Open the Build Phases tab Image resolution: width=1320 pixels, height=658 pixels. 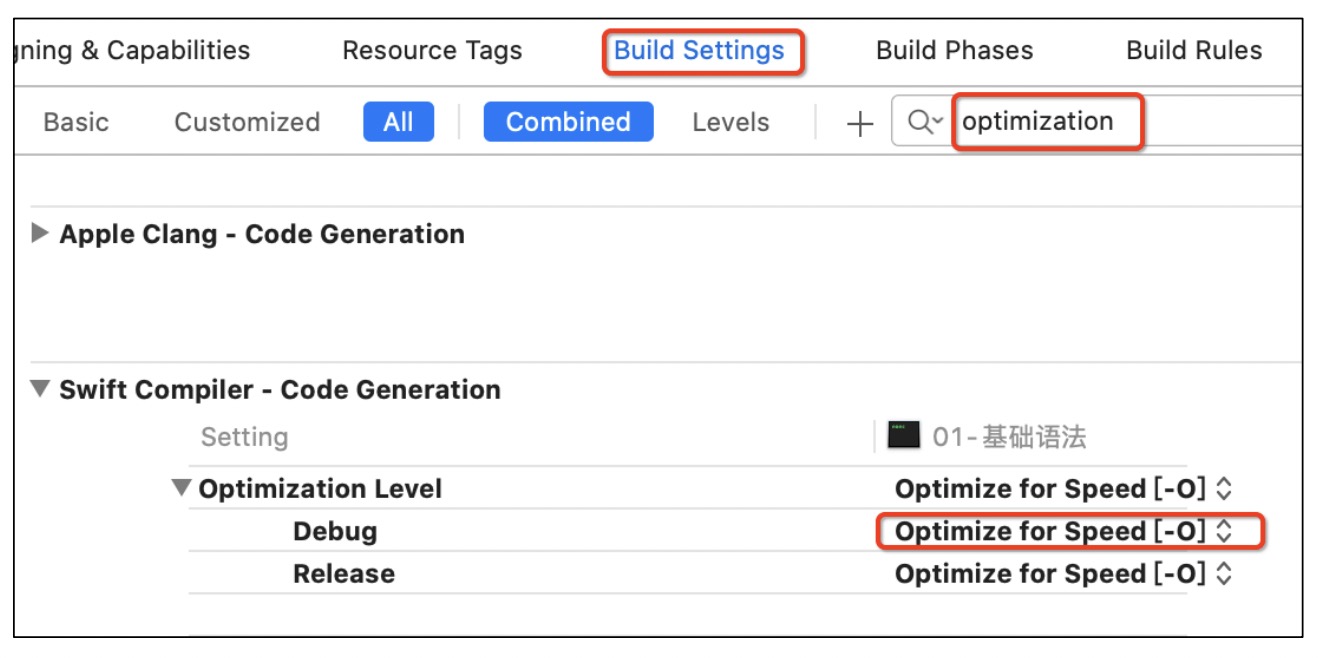(x=954, y=50)
